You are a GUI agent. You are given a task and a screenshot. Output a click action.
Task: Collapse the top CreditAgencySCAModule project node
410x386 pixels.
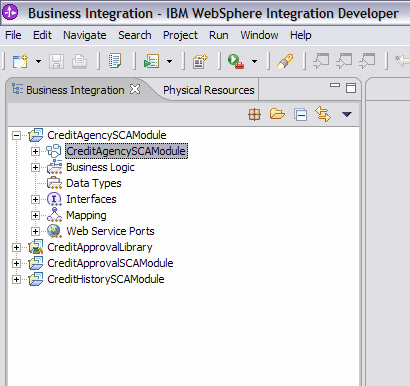coord(16,135)
